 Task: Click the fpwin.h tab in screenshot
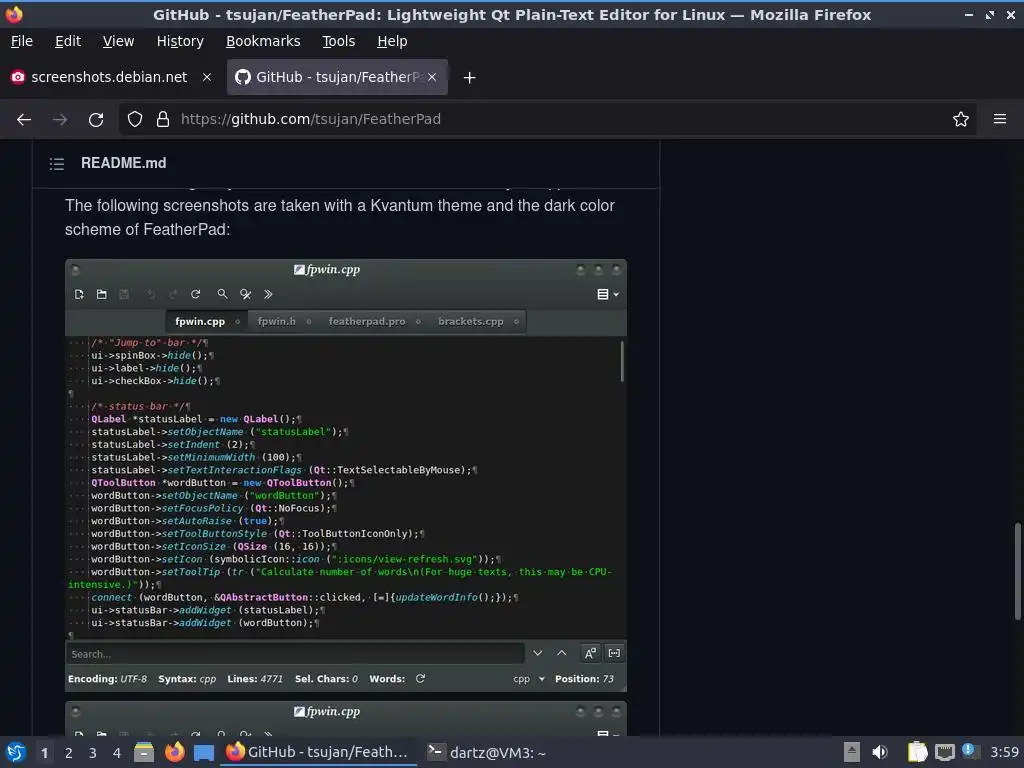click(283, 321)
